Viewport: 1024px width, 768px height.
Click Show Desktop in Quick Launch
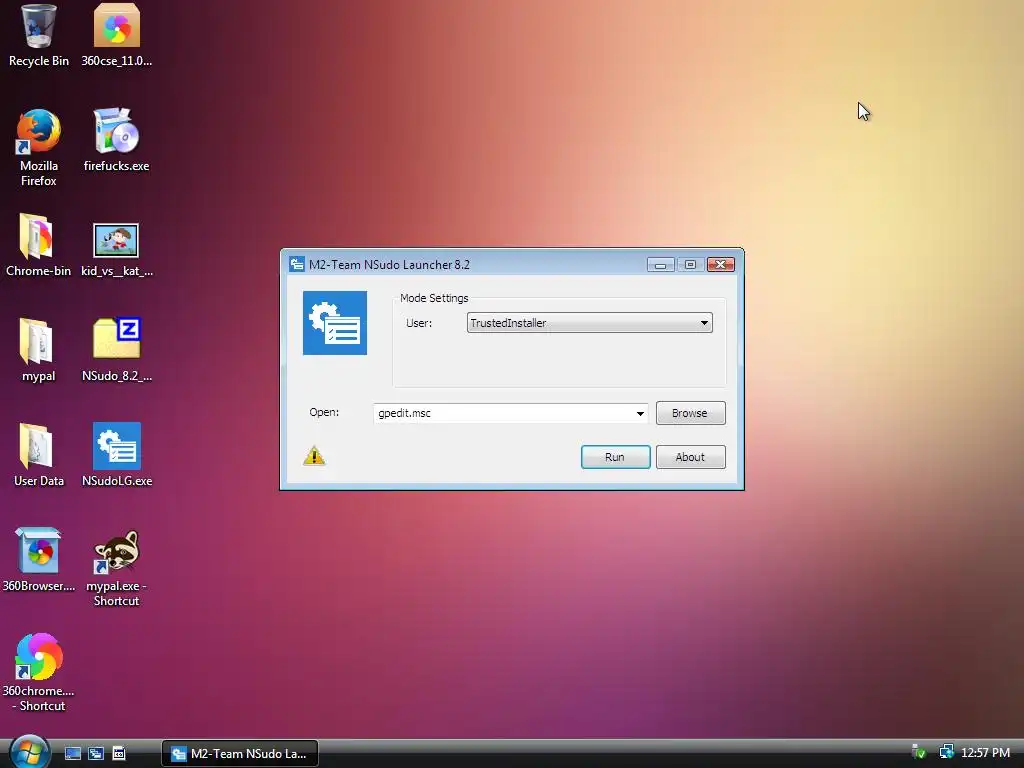click(72, 754)
